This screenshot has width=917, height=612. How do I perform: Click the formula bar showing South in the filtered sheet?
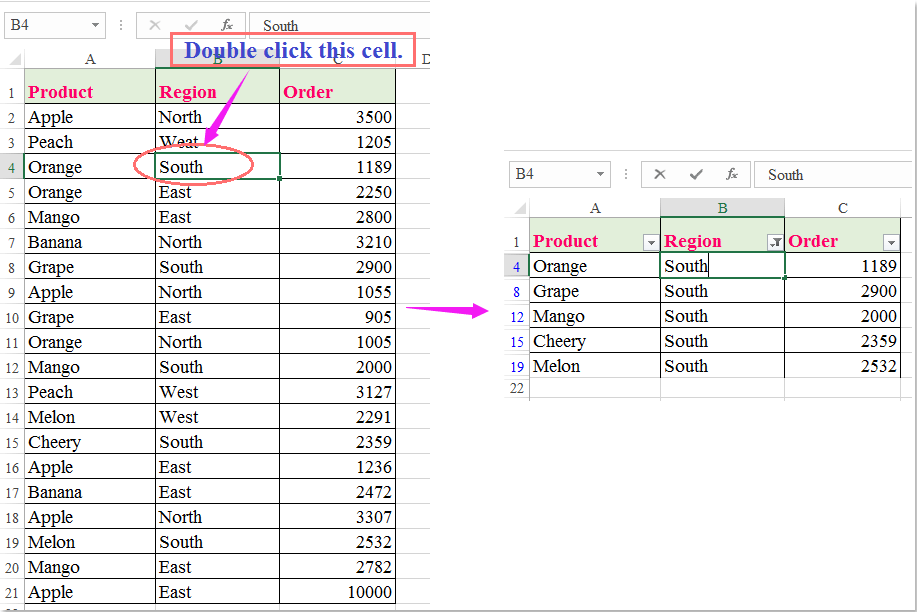[830, 174]
